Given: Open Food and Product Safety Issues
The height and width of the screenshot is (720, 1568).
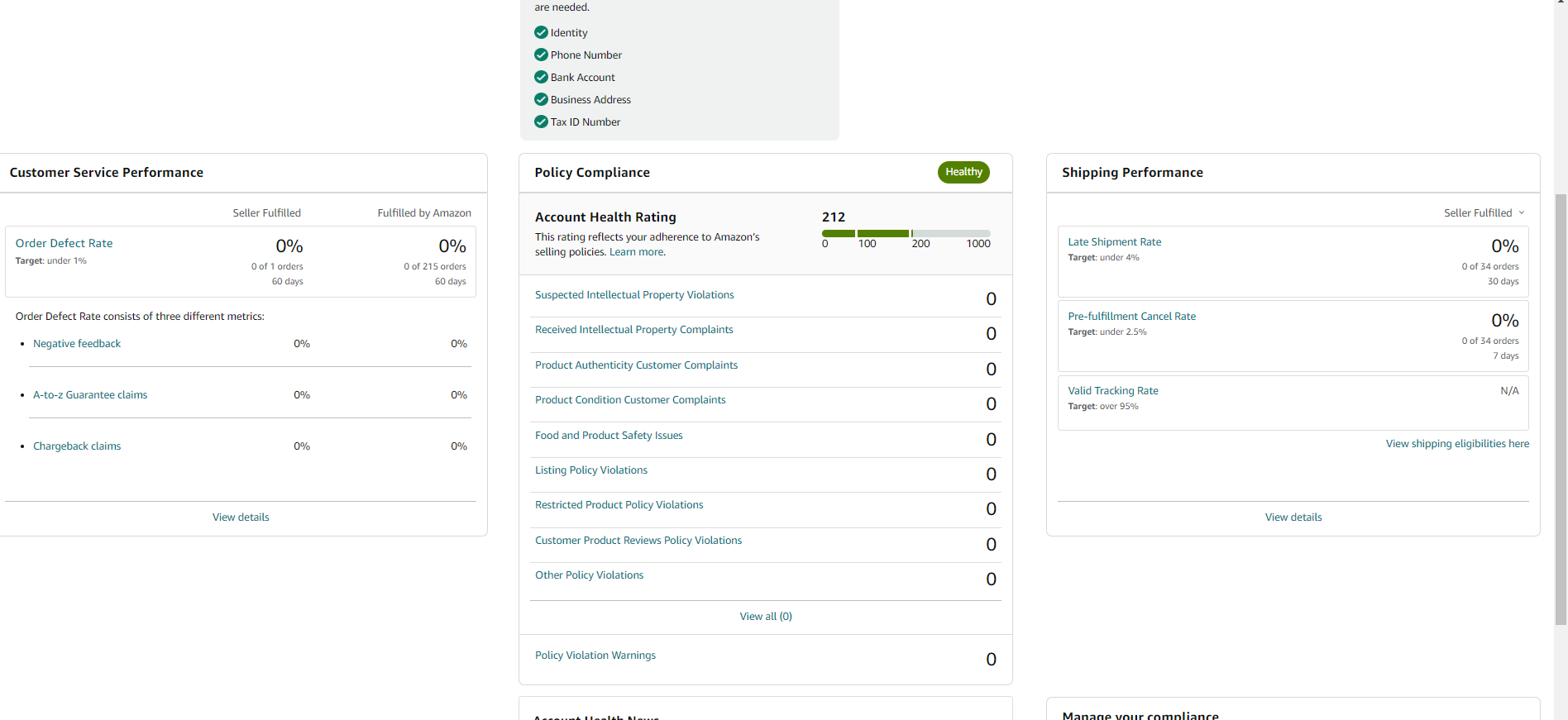Looking at the screenshot, I should point(609,435).
